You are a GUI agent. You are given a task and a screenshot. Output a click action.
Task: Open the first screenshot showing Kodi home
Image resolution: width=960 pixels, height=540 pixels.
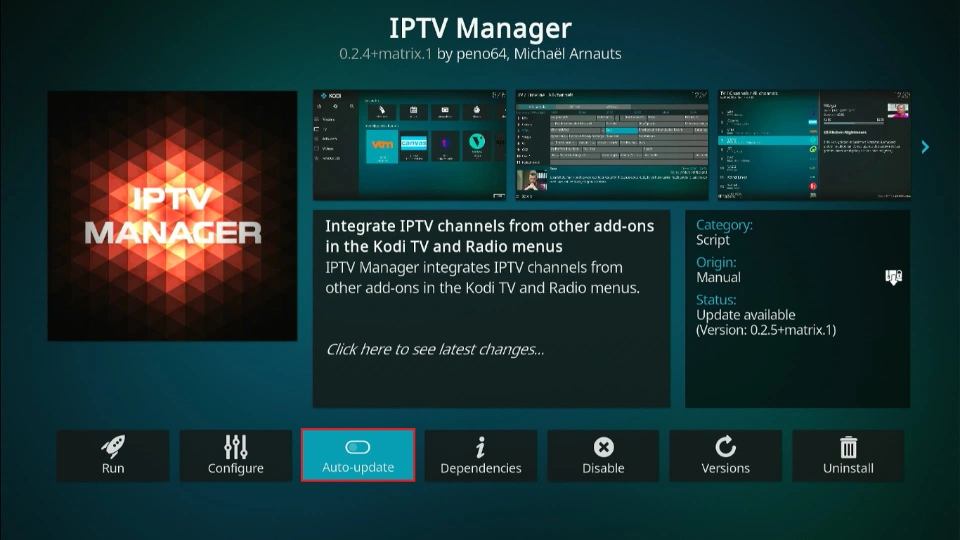point(410,145)
